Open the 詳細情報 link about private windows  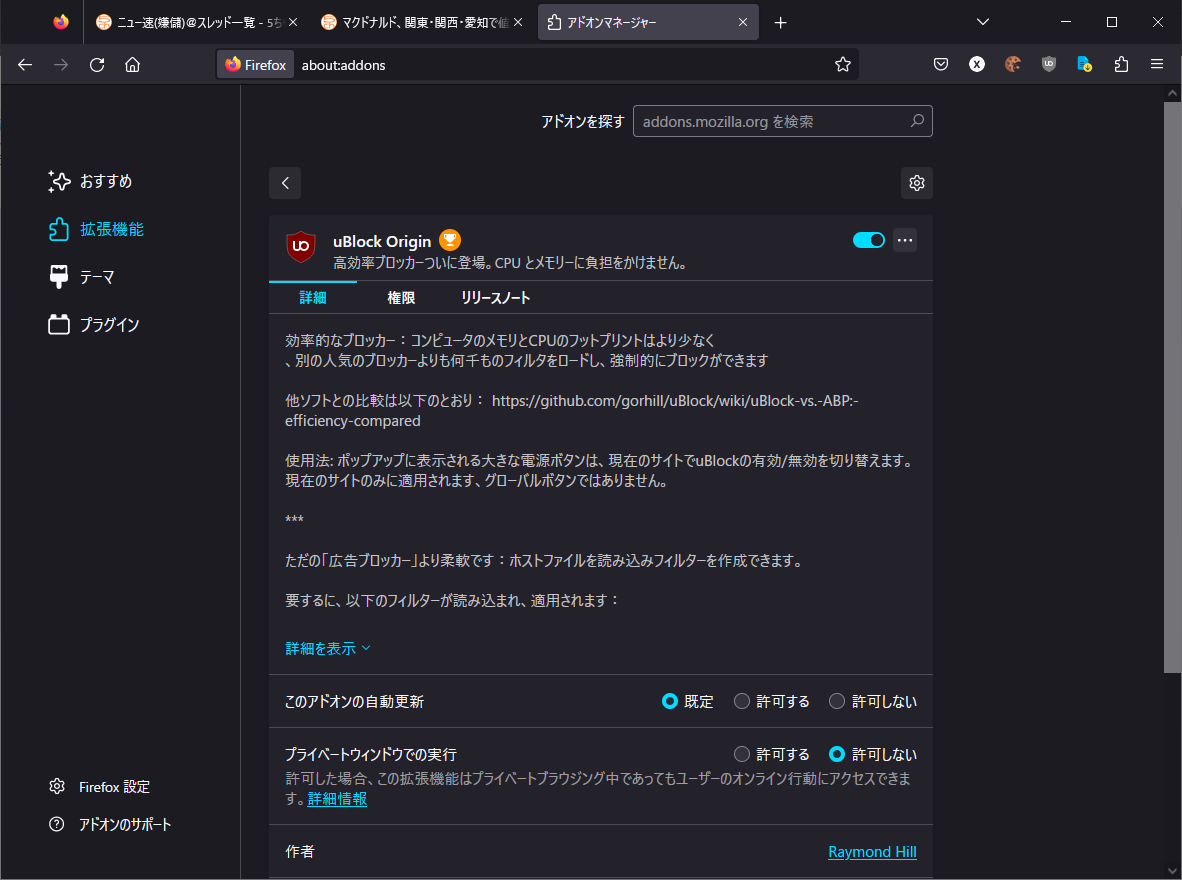(x=337, y=799)
